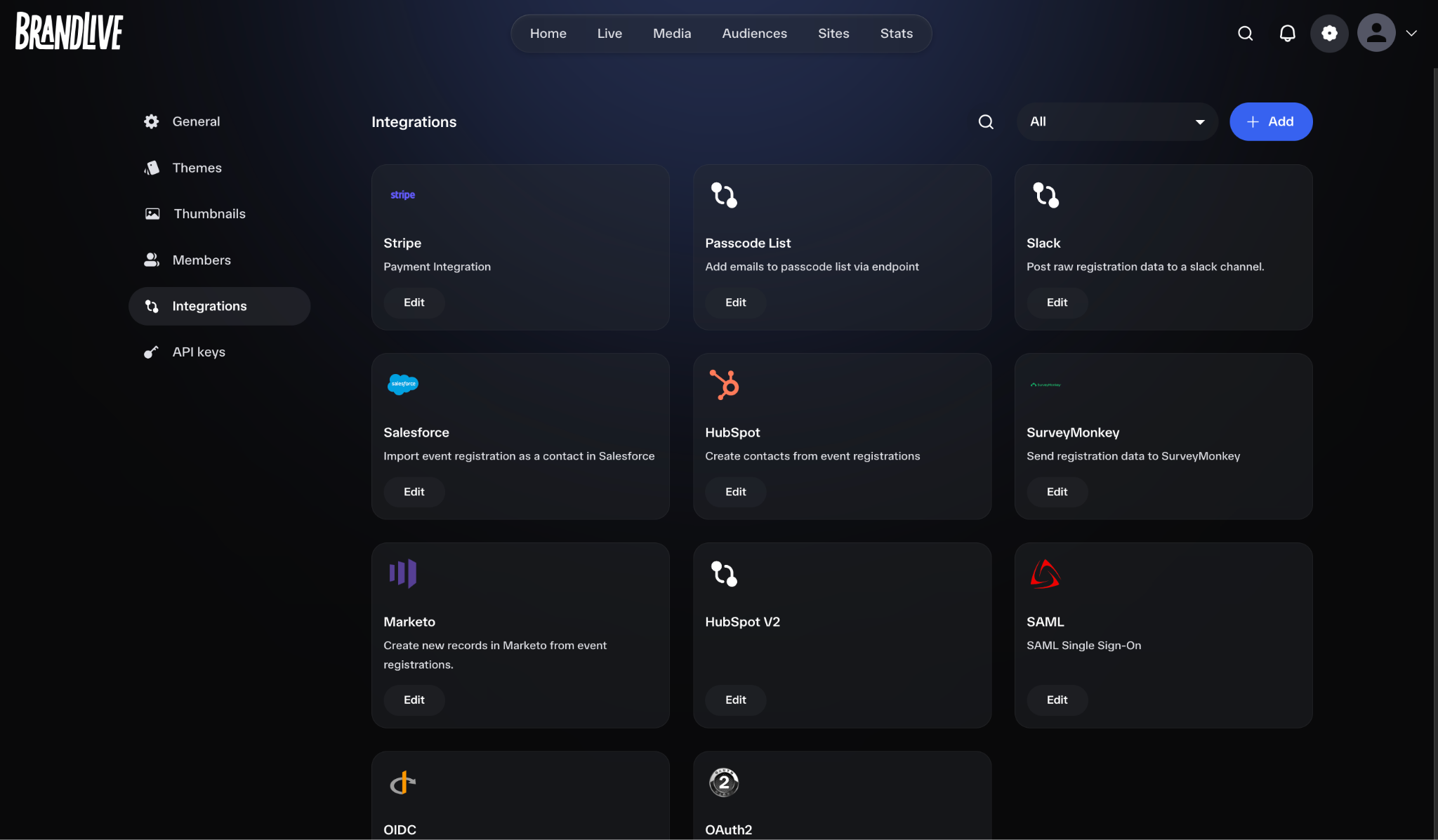
Task: Switch to the Live tab
Action: point(609,33)
